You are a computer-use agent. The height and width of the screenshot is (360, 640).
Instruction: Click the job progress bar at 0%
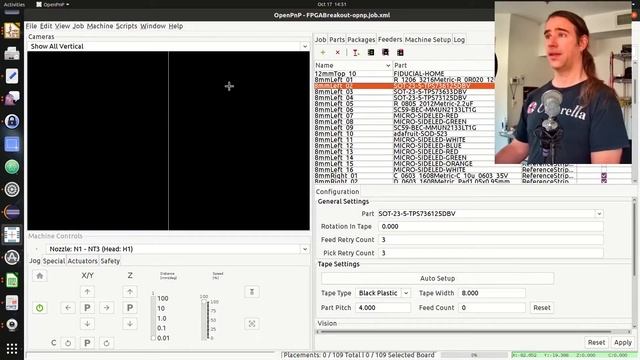(x=474, y=355)
